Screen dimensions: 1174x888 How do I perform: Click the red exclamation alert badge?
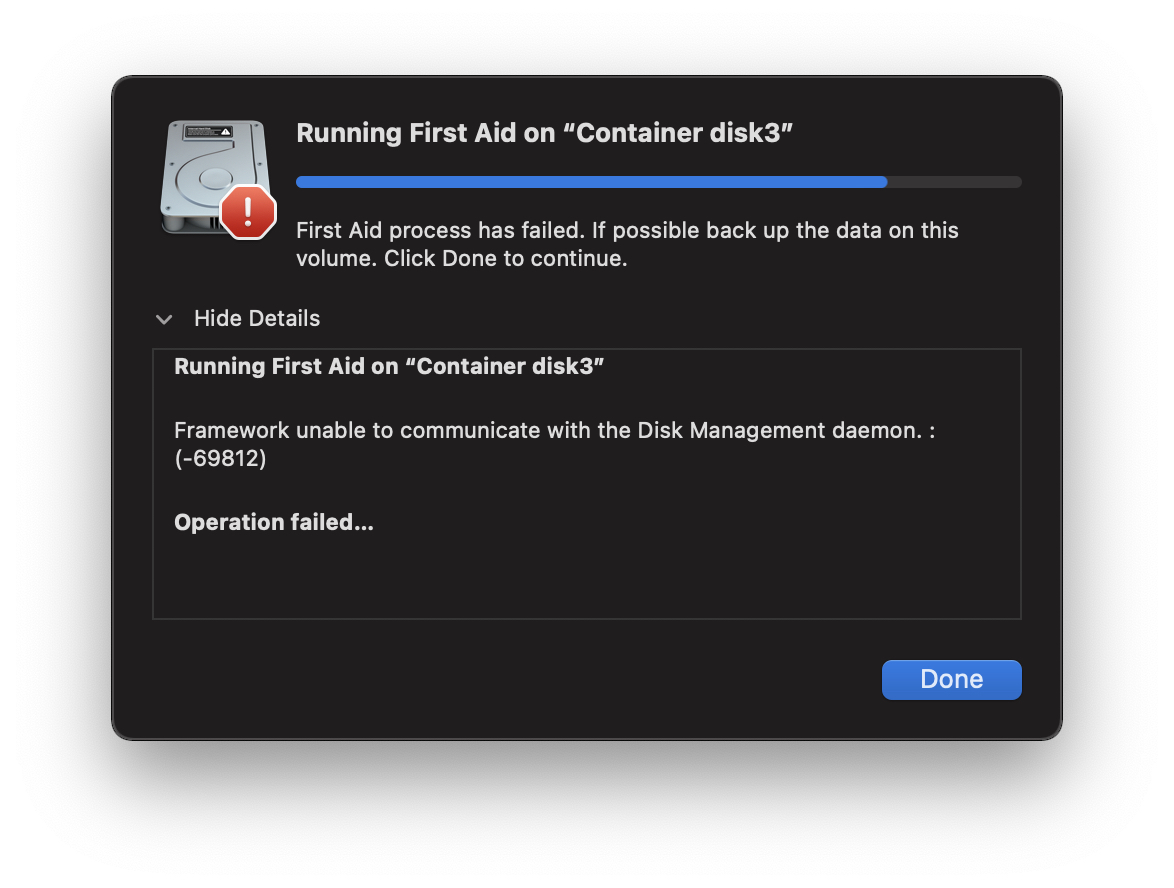coord(247,212)
